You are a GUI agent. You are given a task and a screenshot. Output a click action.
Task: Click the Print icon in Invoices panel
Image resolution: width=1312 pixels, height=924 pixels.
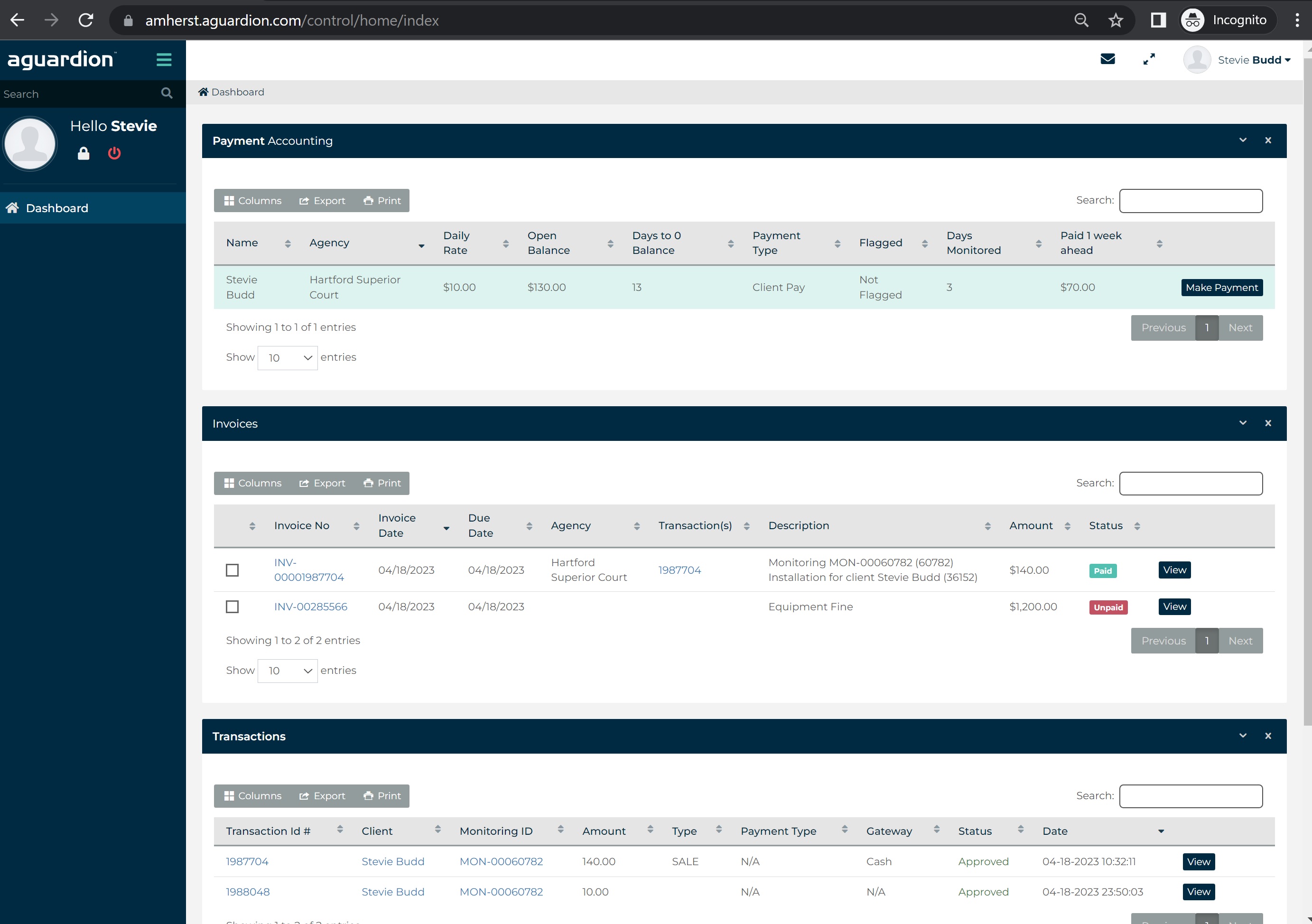click(382, 483)
